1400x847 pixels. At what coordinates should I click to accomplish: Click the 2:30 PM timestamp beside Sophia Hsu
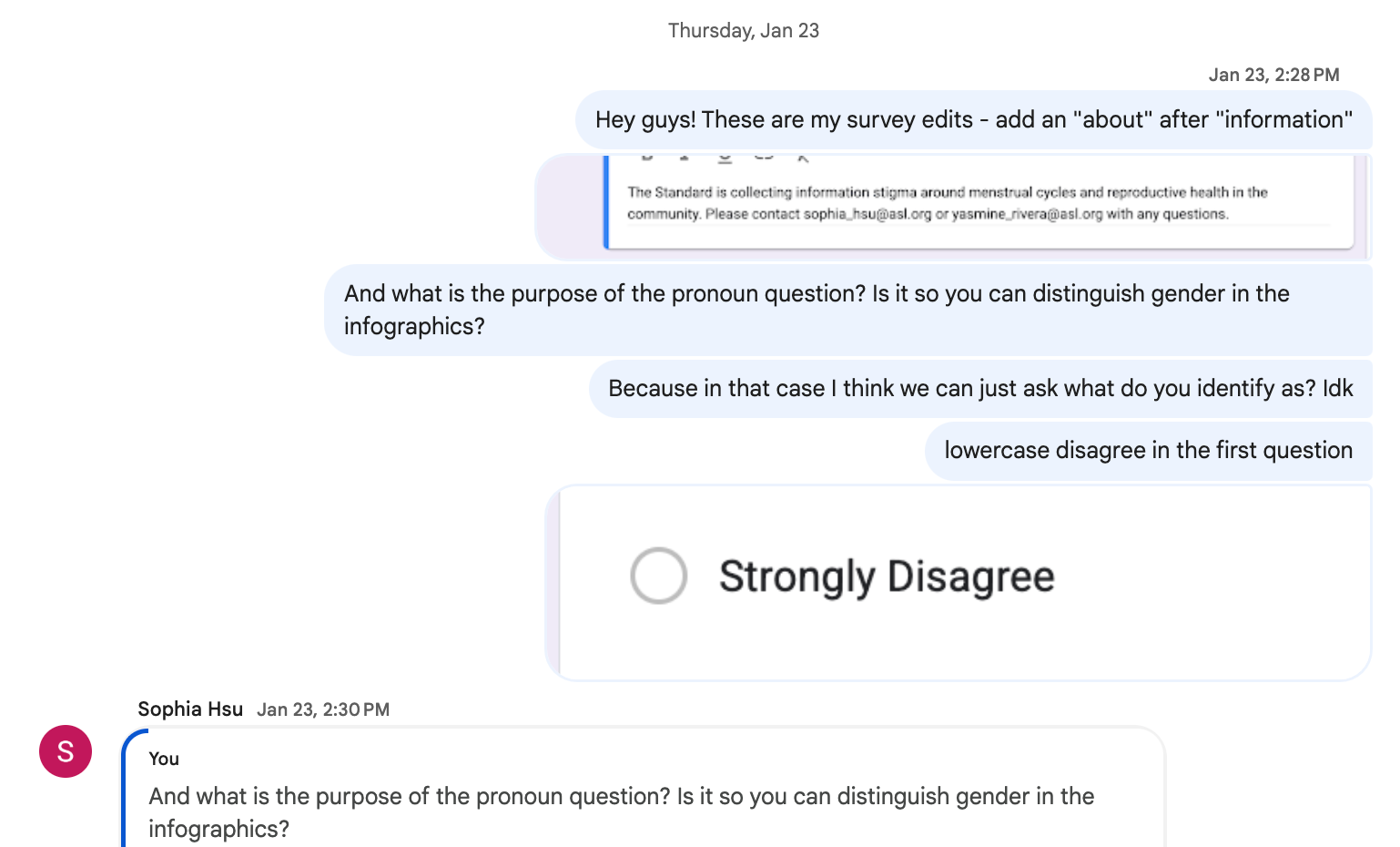click(x=323, y=709)
